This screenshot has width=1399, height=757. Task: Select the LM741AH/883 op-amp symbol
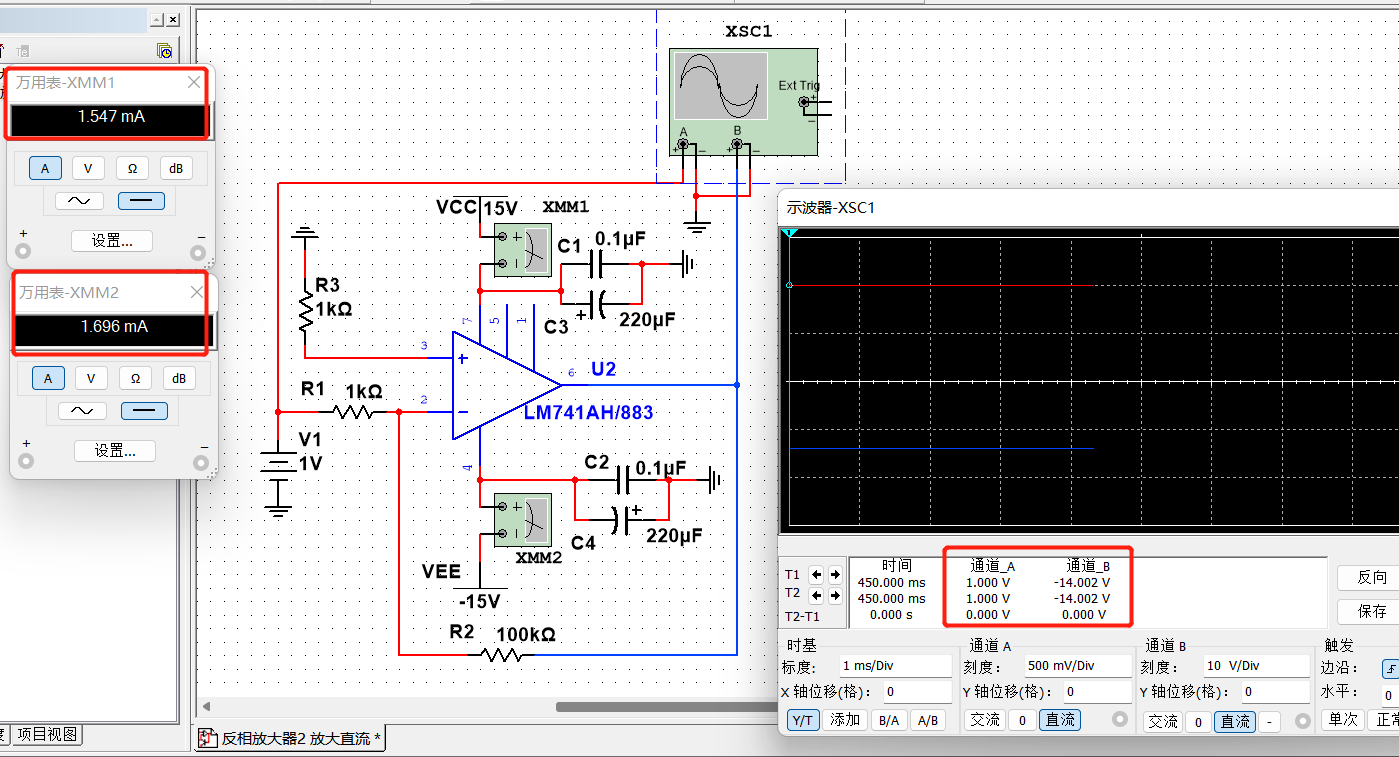(x=506, y=386)
